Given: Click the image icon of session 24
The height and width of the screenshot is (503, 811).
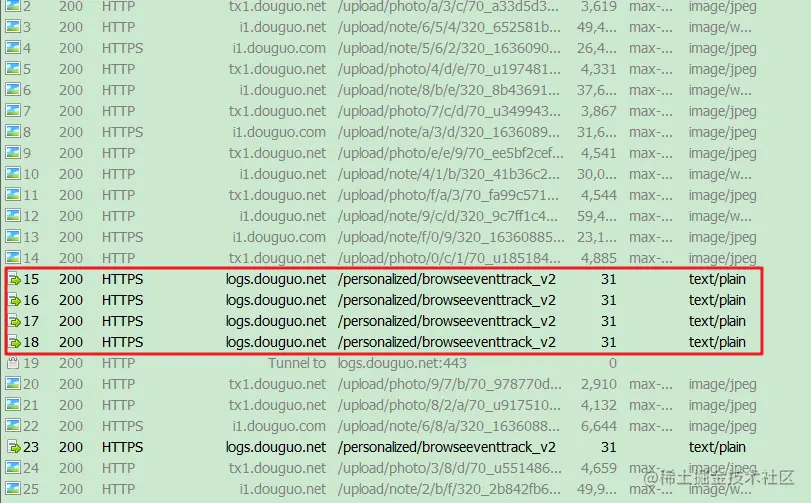Looking at the screenshot, I should pyautogui.click(x=13, y=468).
